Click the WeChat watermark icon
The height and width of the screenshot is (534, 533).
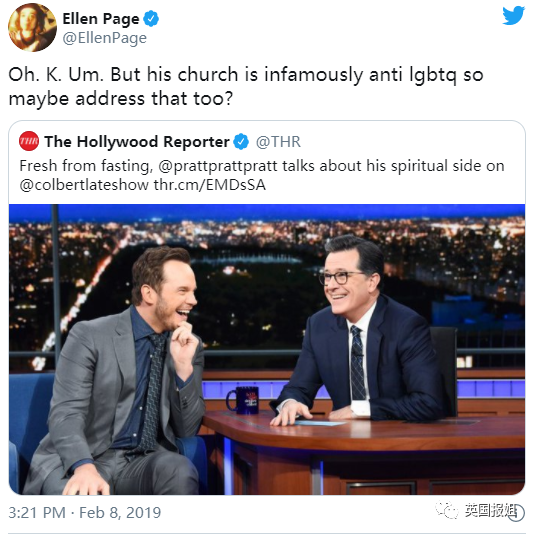tap(446, 510)
